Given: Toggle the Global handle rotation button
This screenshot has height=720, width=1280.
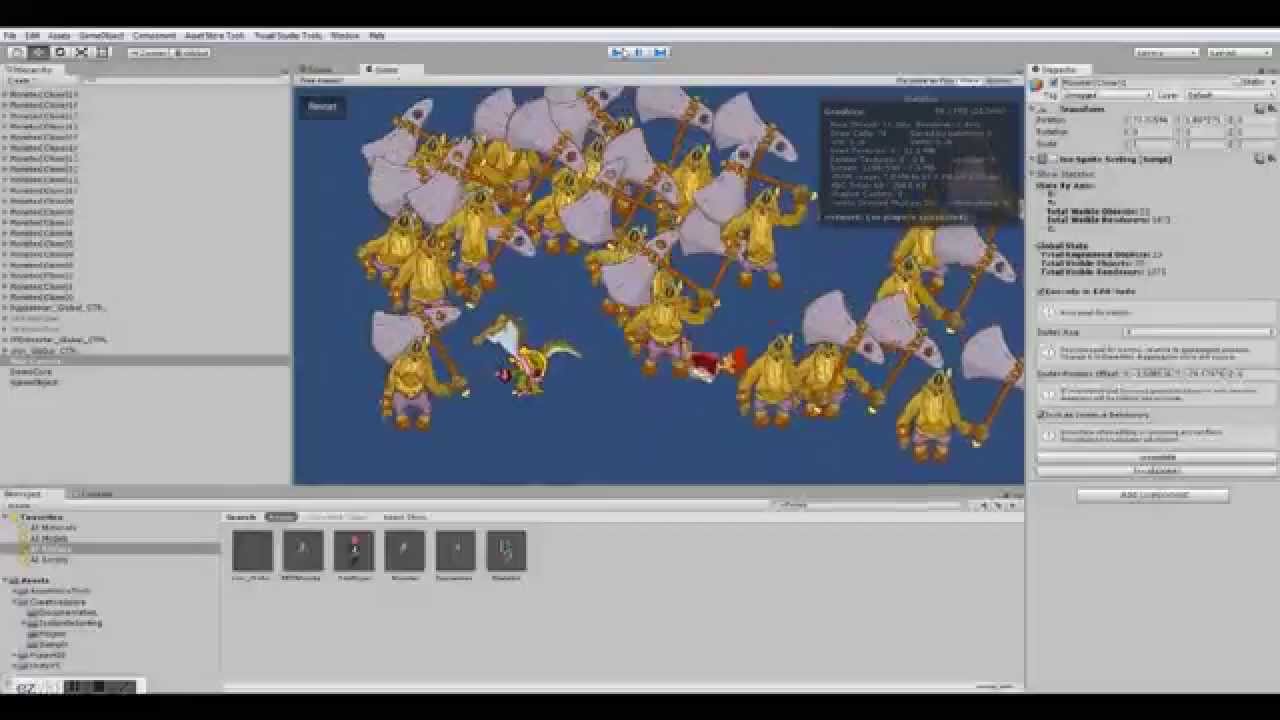Looking at the screenshot, I should tap(191, 53).
